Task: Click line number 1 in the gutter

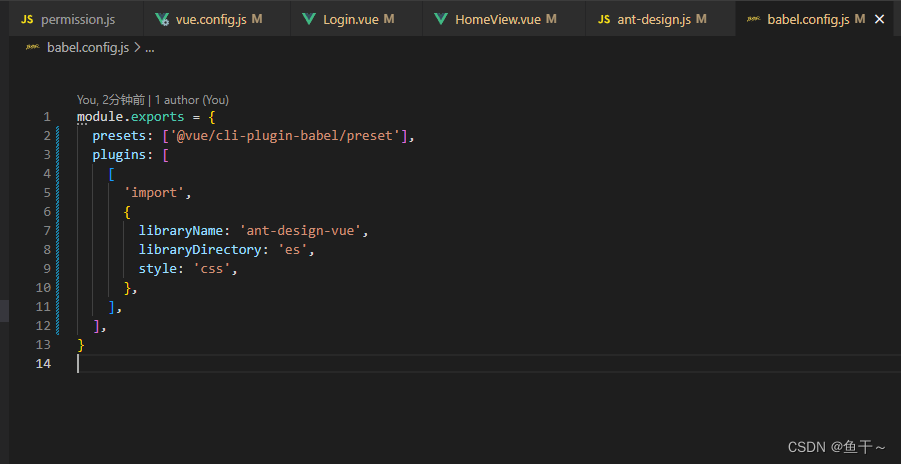Action: tap(47, 117)
